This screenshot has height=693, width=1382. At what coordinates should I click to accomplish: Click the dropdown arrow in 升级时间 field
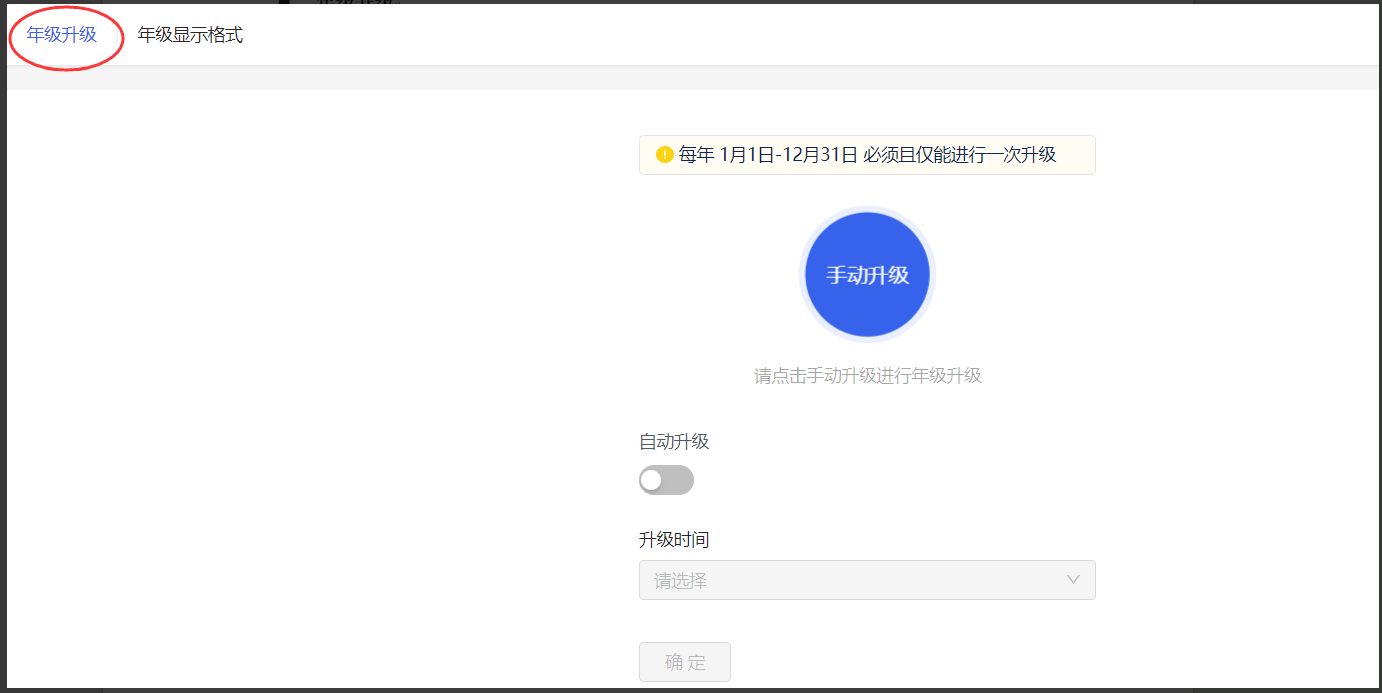[1073, 580]
